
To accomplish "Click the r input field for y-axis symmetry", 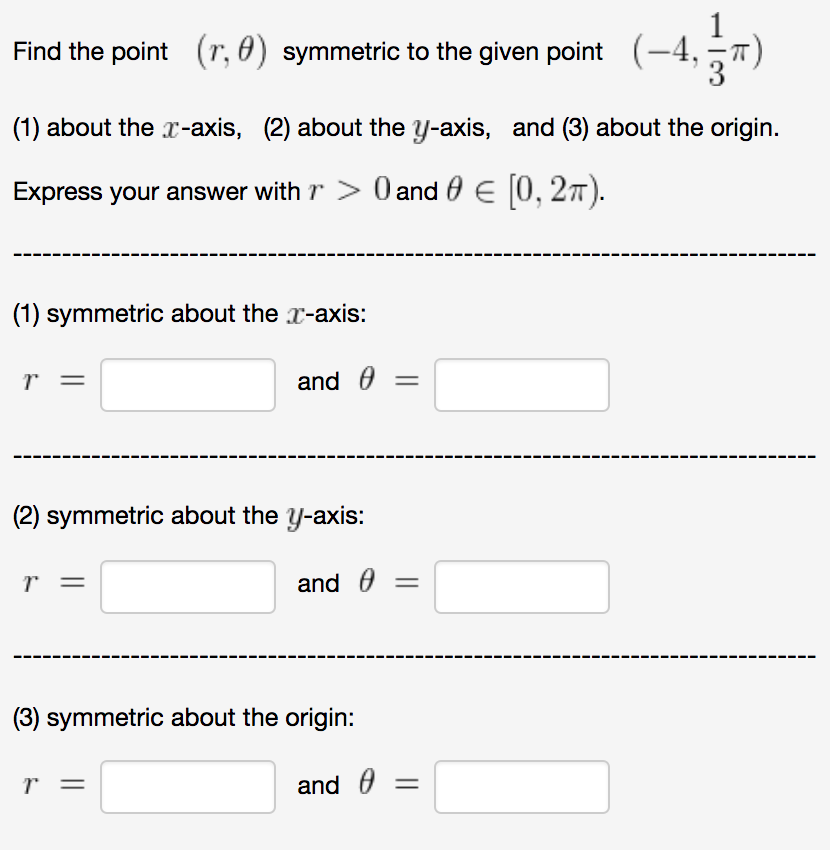I will [187, 587].
